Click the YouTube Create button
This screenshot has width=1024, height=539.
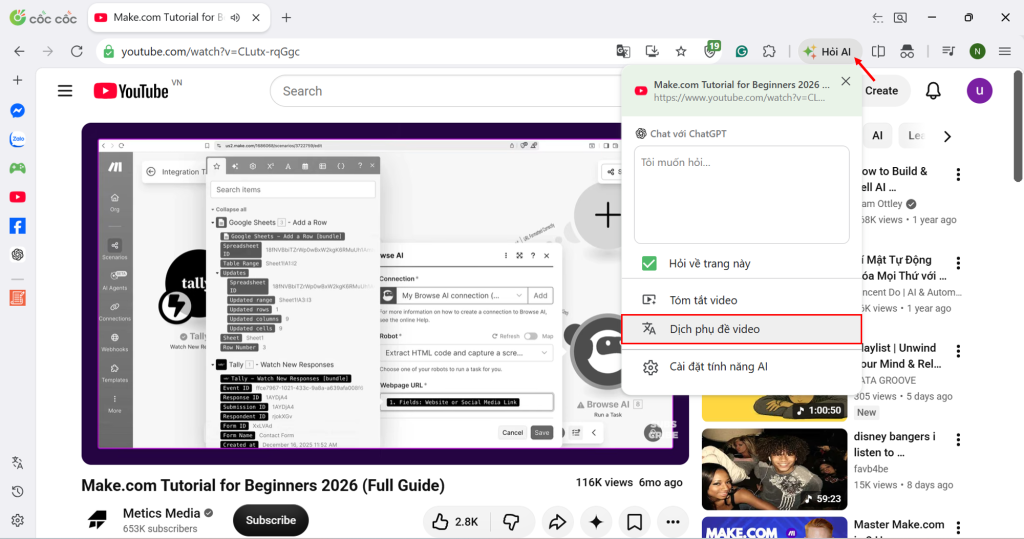click(881, 91)
